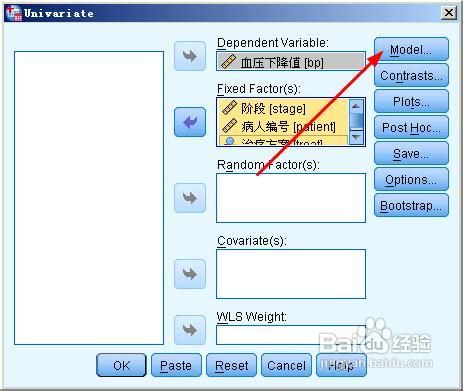Click the ruler icon next to stage
The image size is (463, 391).
coord(229,108)
